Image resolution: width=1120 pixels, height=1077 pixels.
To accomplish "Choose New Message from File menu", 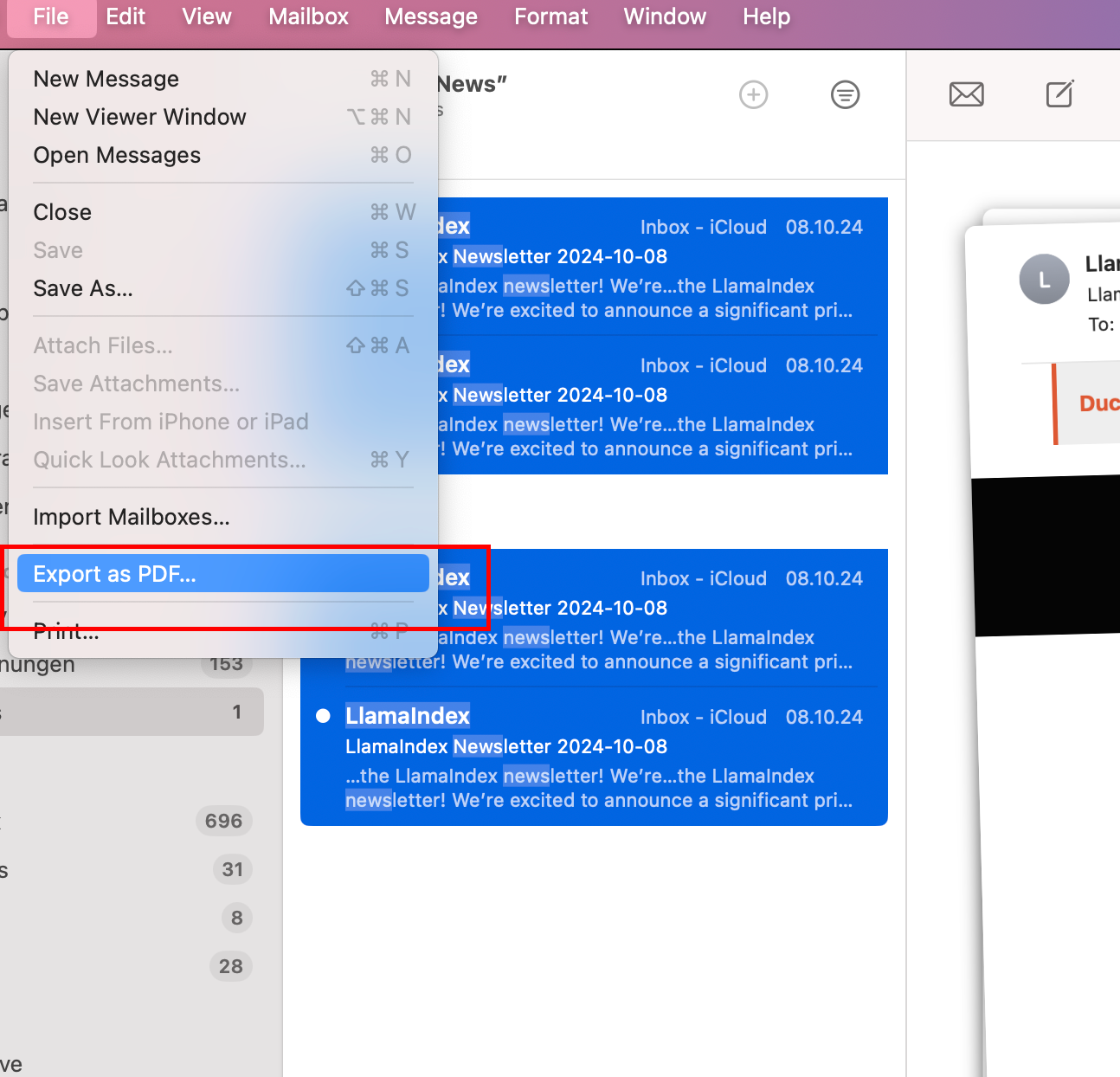I will (x=222, y=79).
